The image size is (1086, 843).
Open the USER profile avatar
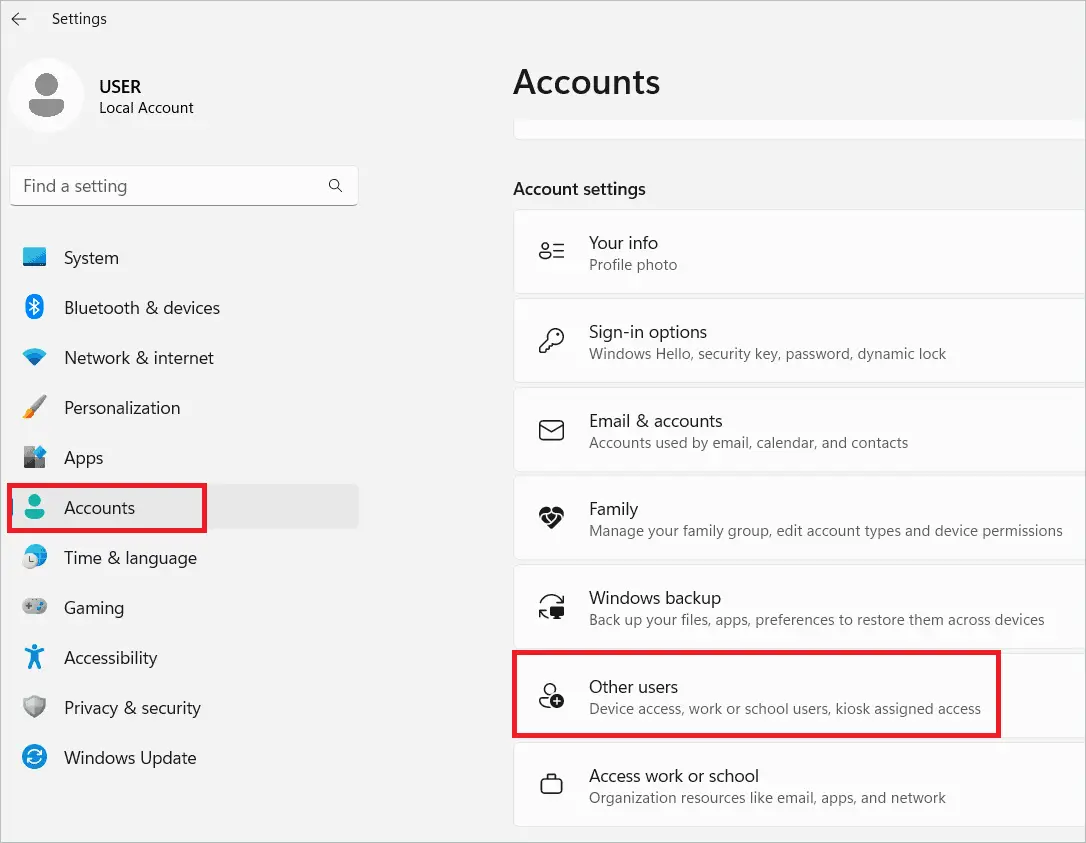[x=46, y=96]
